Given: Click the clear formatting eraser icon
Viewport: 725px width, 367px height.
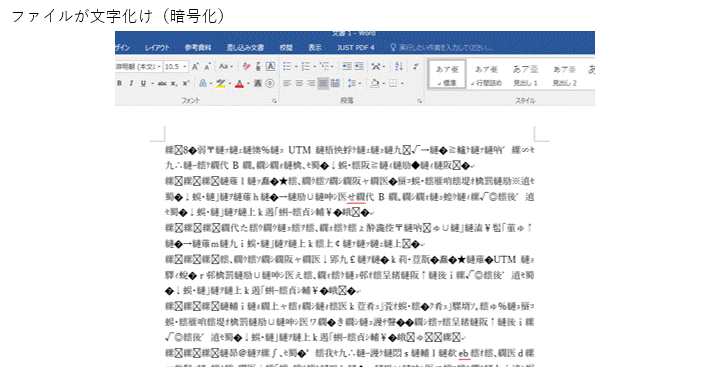Looking at the screenshot, I should 246,67.
